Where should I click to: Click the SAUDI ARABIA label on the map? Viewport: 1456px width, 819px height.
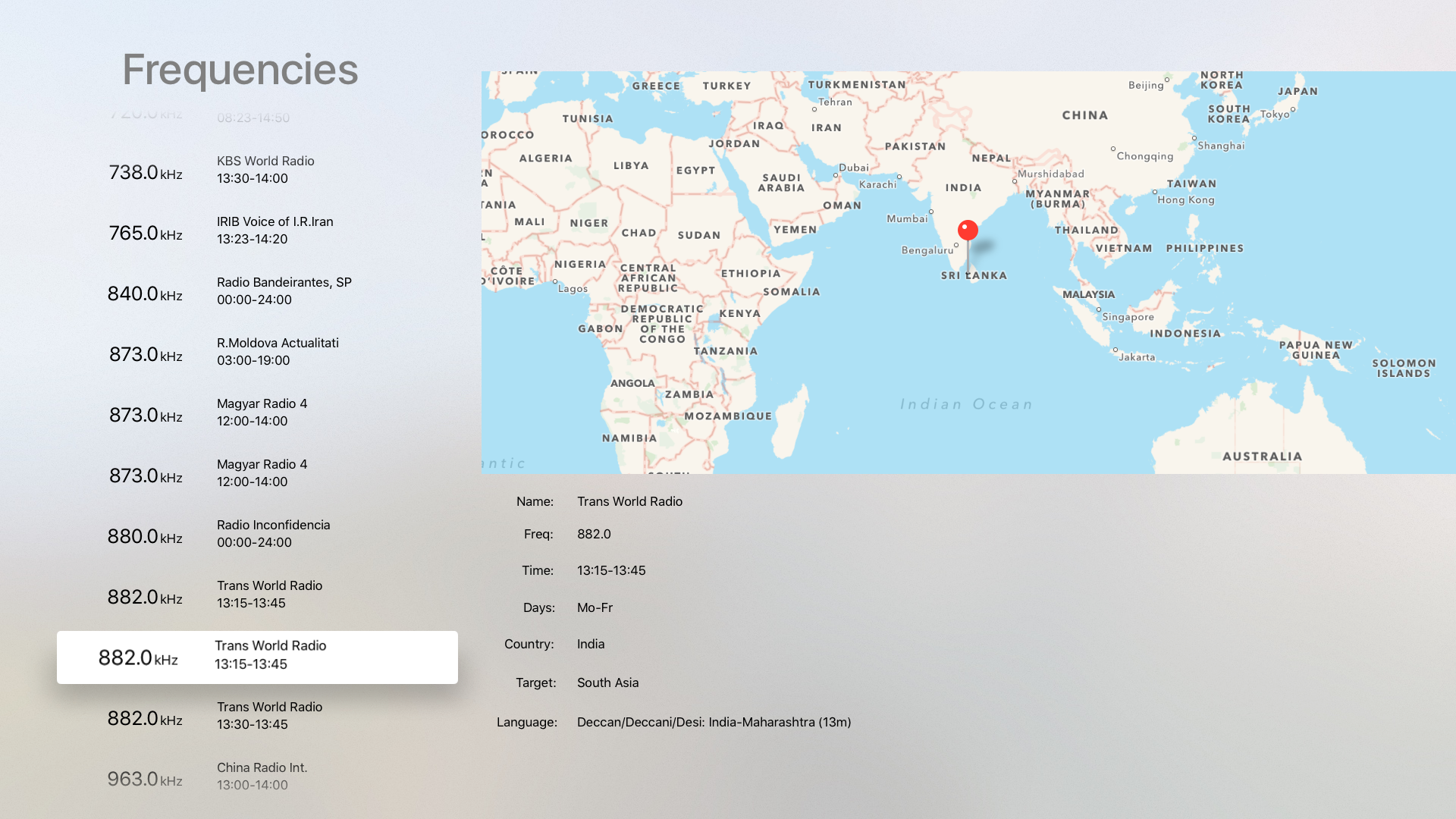781,183
